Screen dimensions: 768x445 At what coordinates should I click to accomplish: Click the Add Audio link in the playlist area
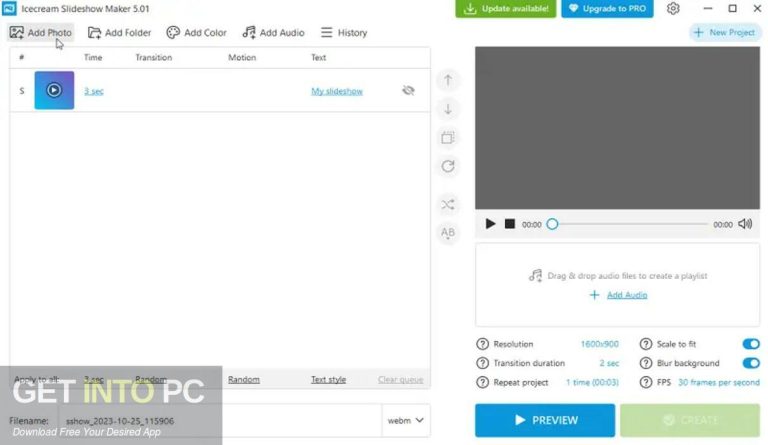(x=627, y=295)
